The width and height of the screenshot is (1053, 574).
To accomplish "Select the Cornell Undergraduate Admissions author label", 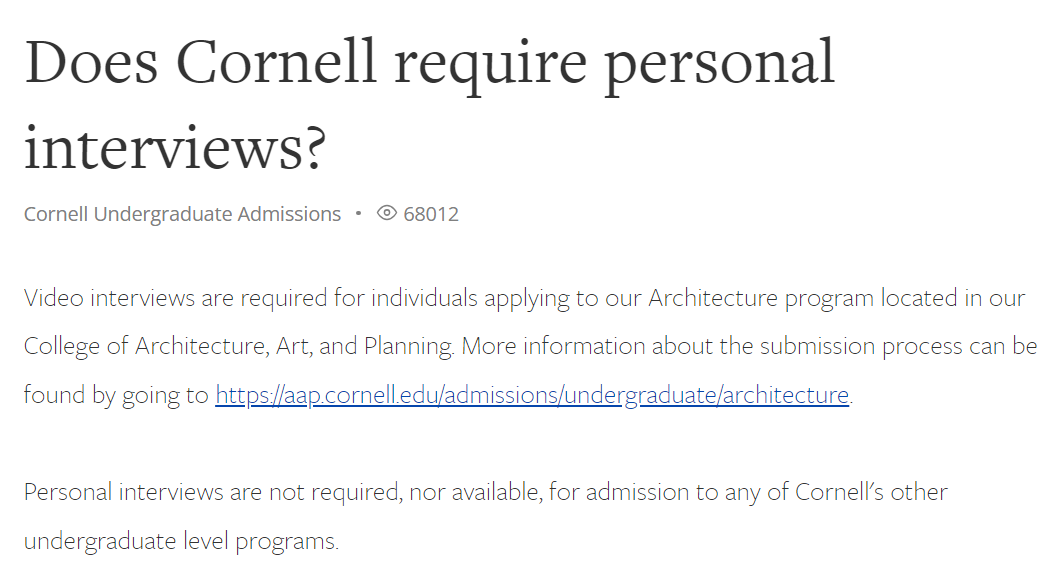I will 182,213.
